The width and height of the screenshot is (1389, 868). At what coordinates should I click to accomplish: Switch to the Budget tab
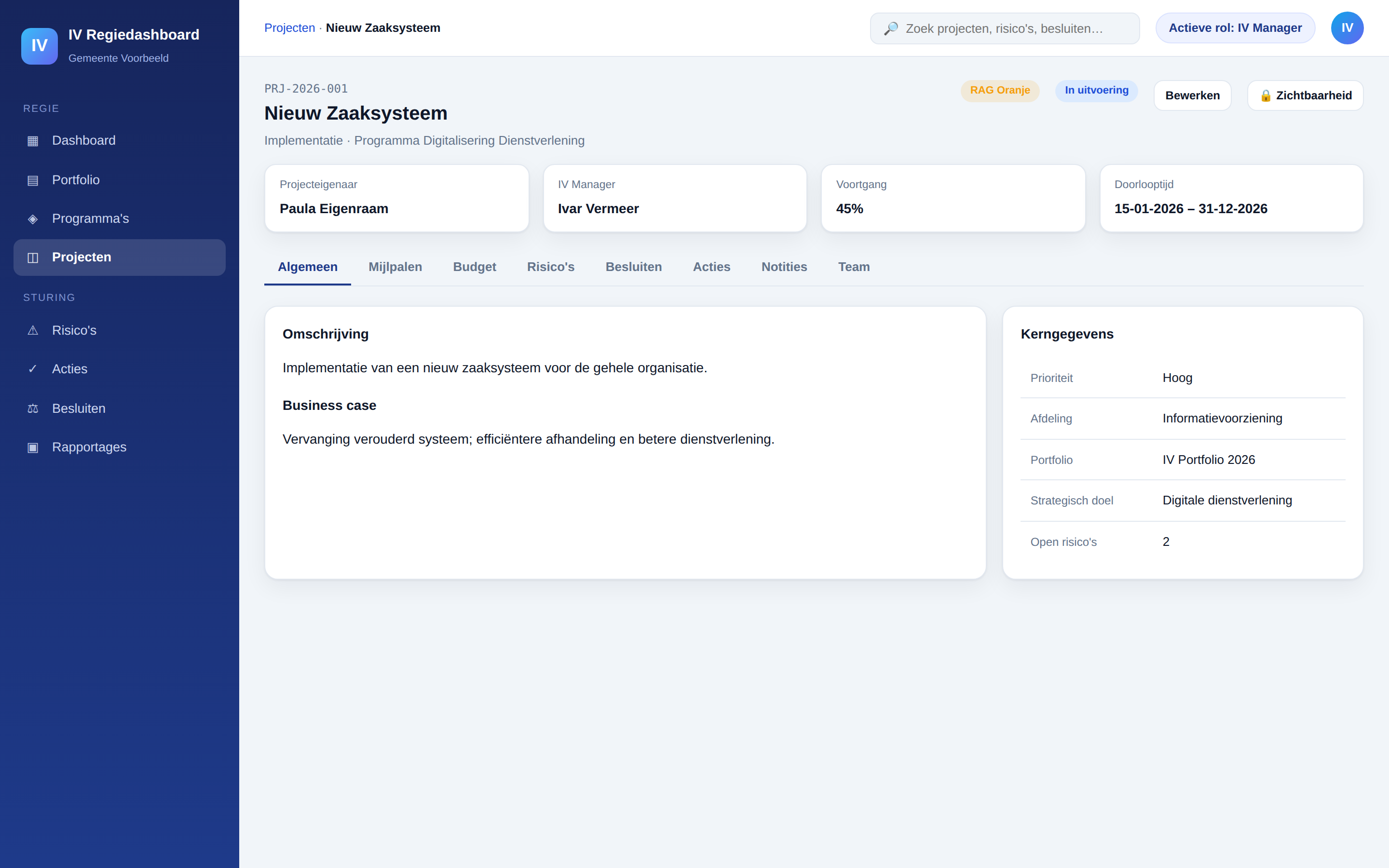coord(474,267)
